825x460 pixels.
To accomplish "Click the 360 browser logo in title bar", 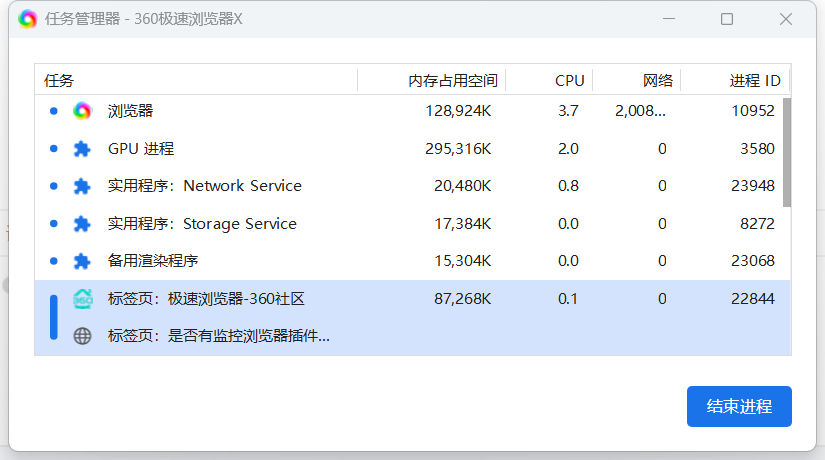I will pyautogui.click(x=27, y=19).
